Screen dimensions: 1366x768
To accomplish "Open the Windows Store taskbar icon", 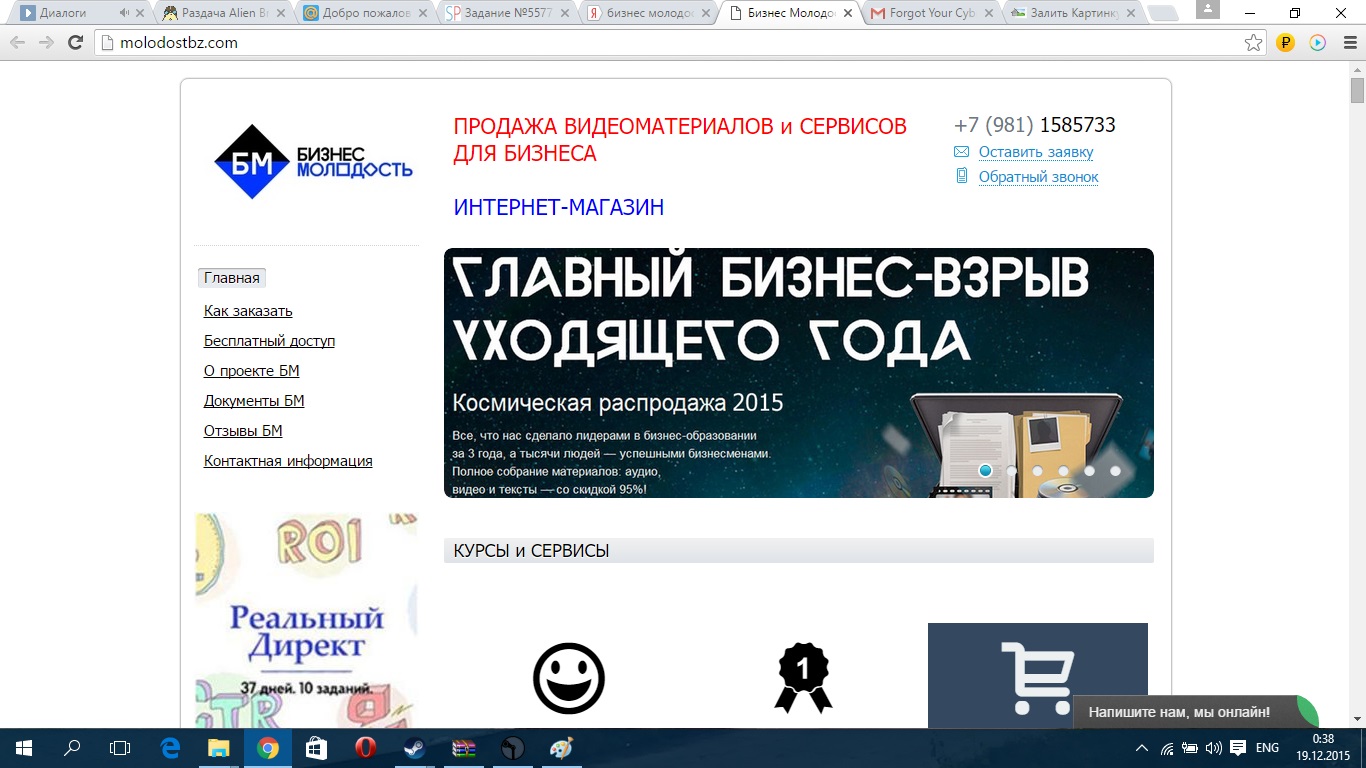I will (x=316, y=748).
